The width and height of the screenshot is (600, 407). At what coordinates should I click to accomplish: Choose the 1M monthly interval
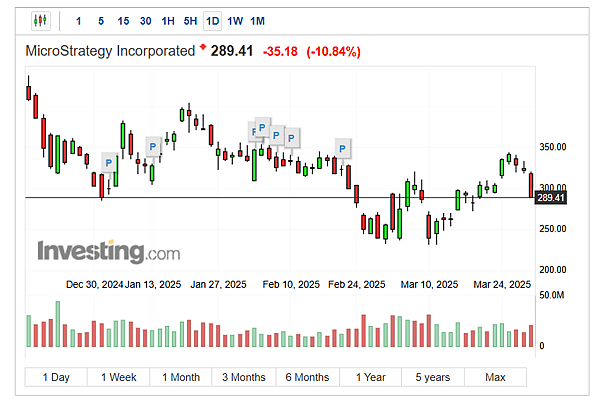pos(258,21)
